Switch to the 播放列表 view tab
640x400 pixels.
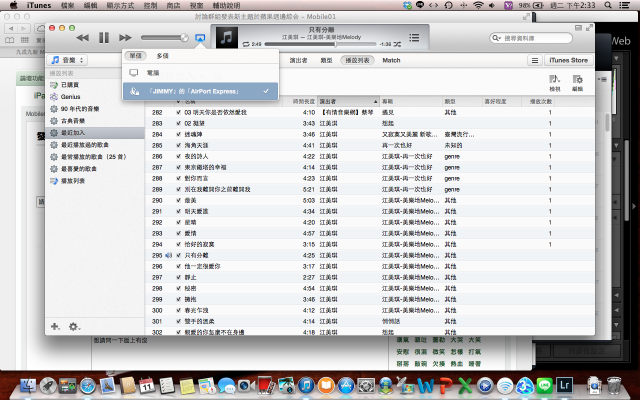(x=357, y=60)
